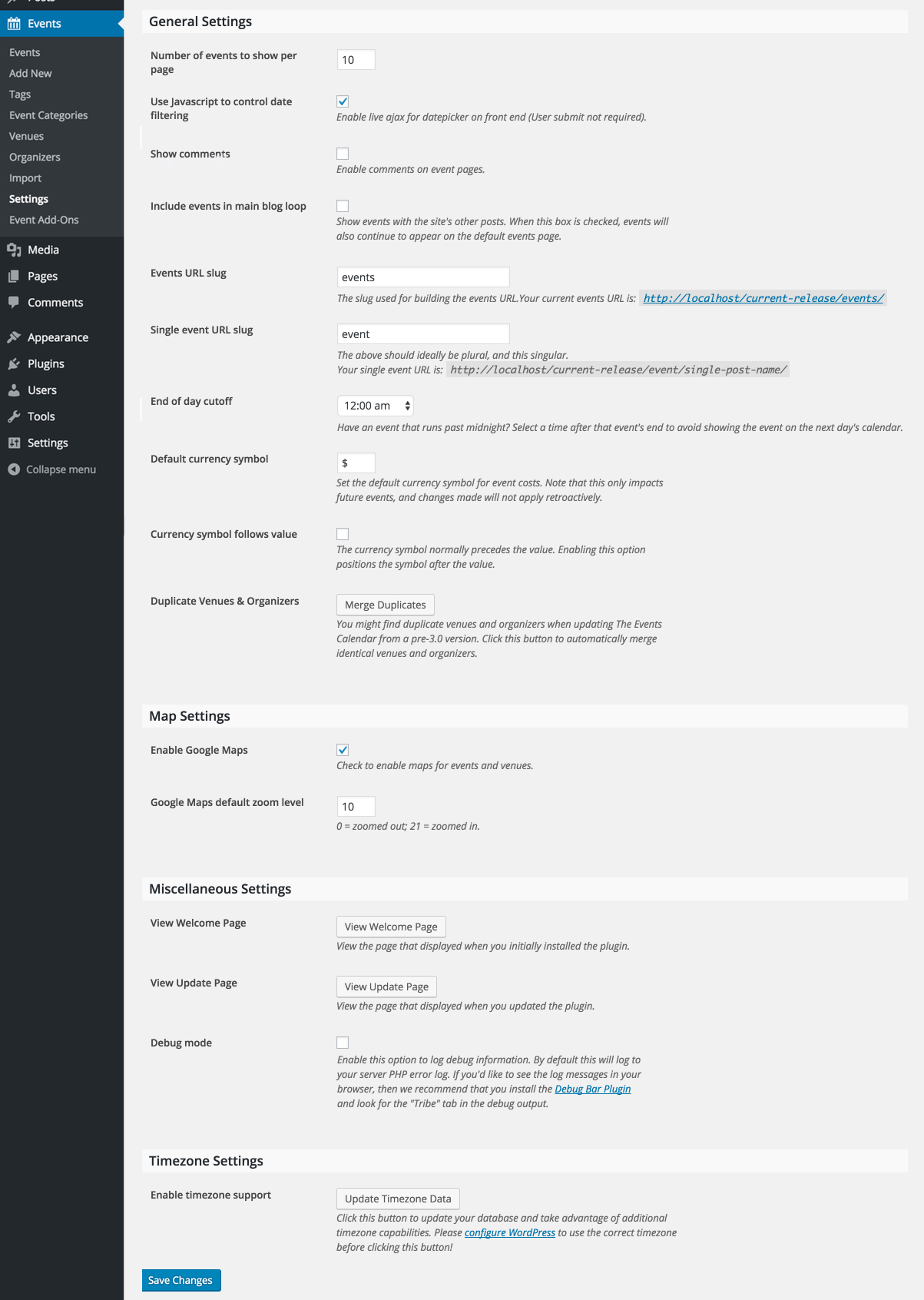Click the Merge Duplicates button
The width and height of the screenshot is (924, 1300).
tap(385, 605)
